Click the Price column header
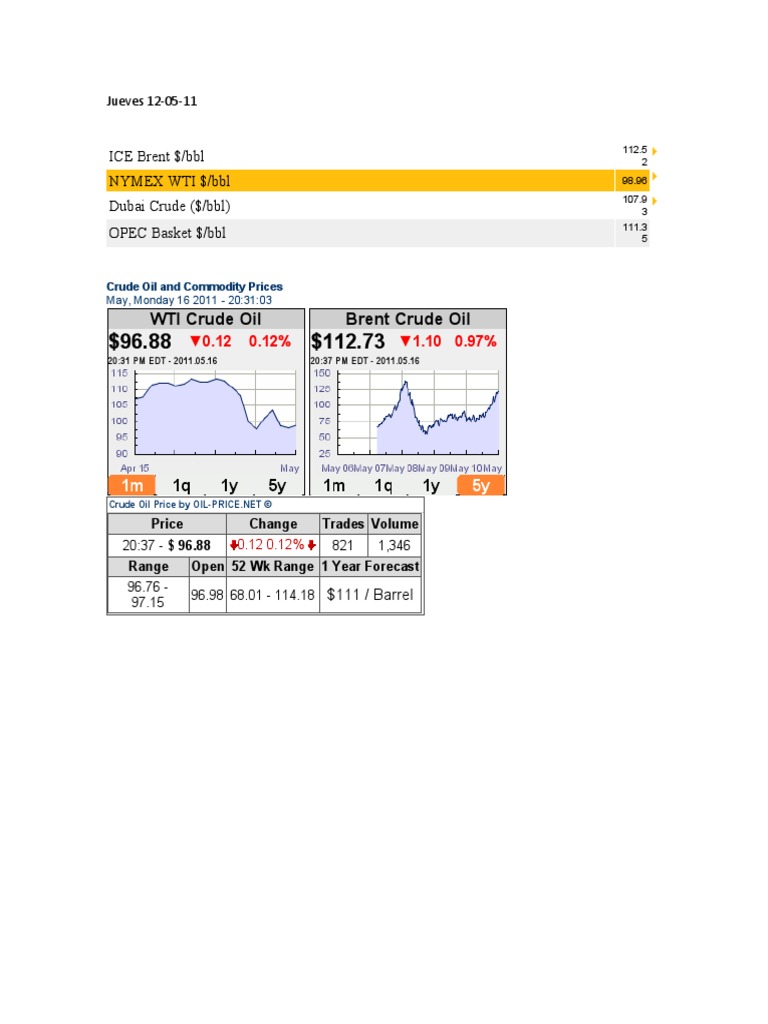The height and width of the screenshot is (1024, 768). tap(167, 524)
